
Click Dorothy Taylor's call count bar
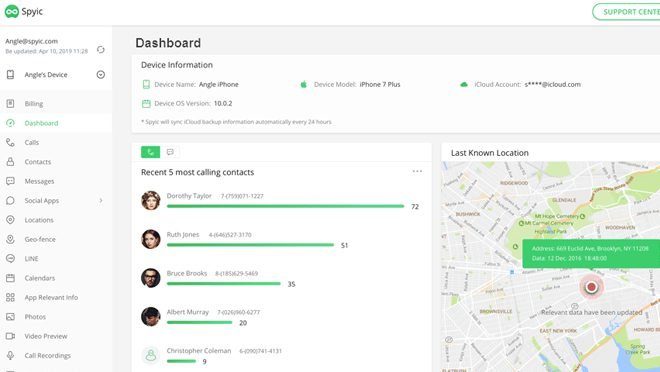click(x=285, y=206)
